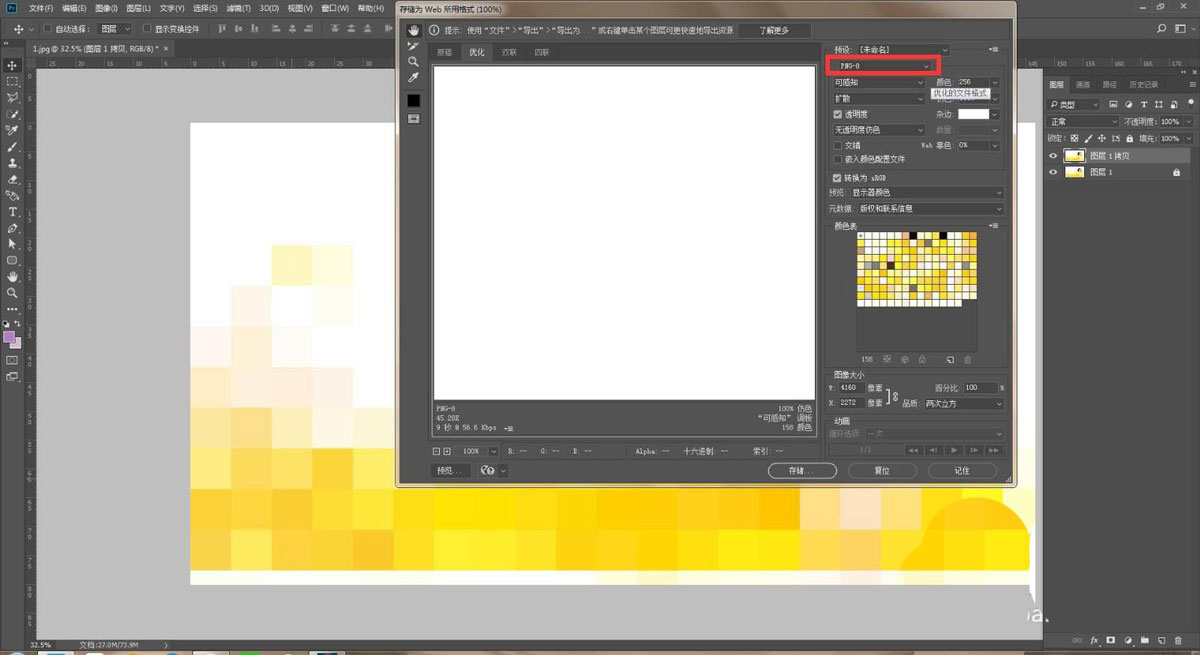
Task: Click the 百分比 percent input field
Action: (981, 387)
